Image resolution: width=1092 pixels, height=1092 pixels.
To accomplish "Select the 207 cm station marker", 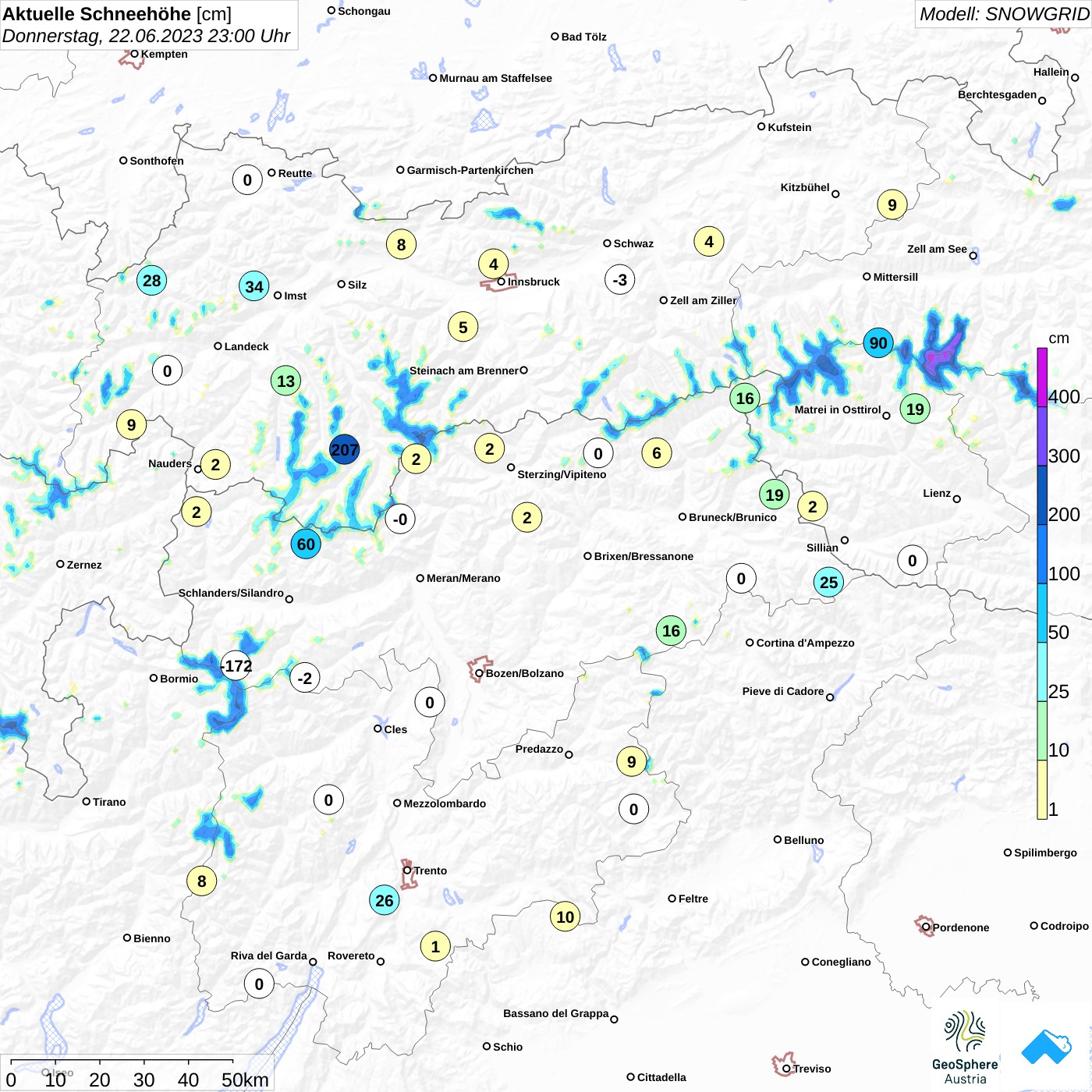I will click(344, 449).
